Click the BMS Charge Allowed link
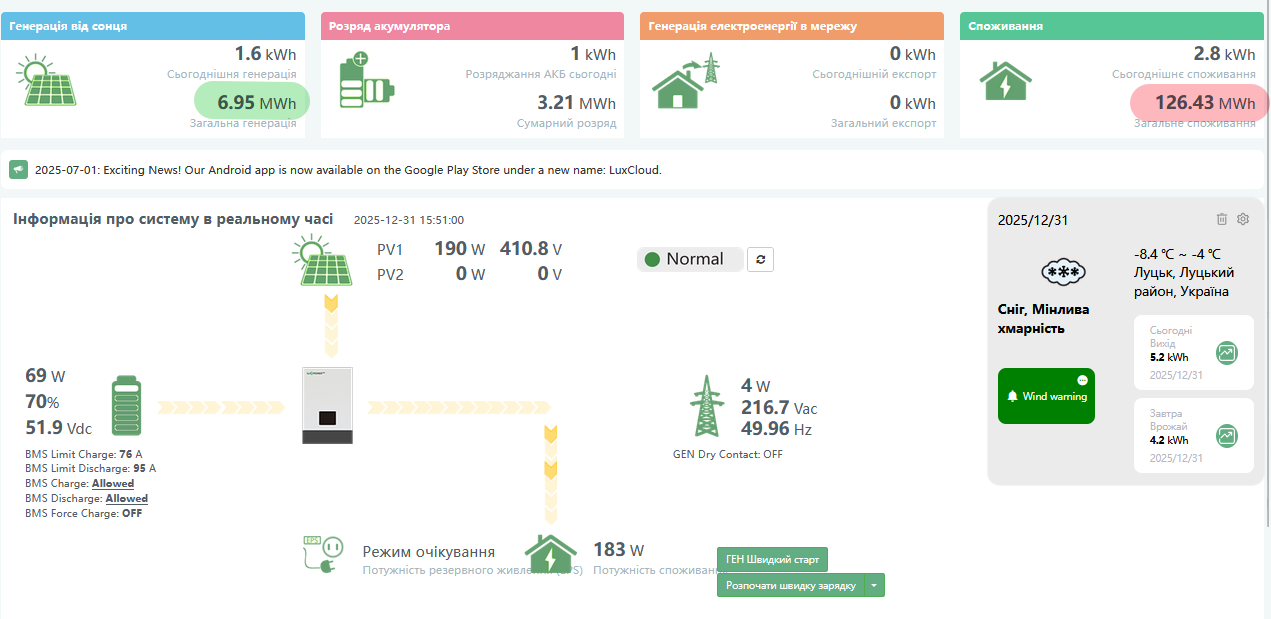The image size is (1271, 619). 113,483
